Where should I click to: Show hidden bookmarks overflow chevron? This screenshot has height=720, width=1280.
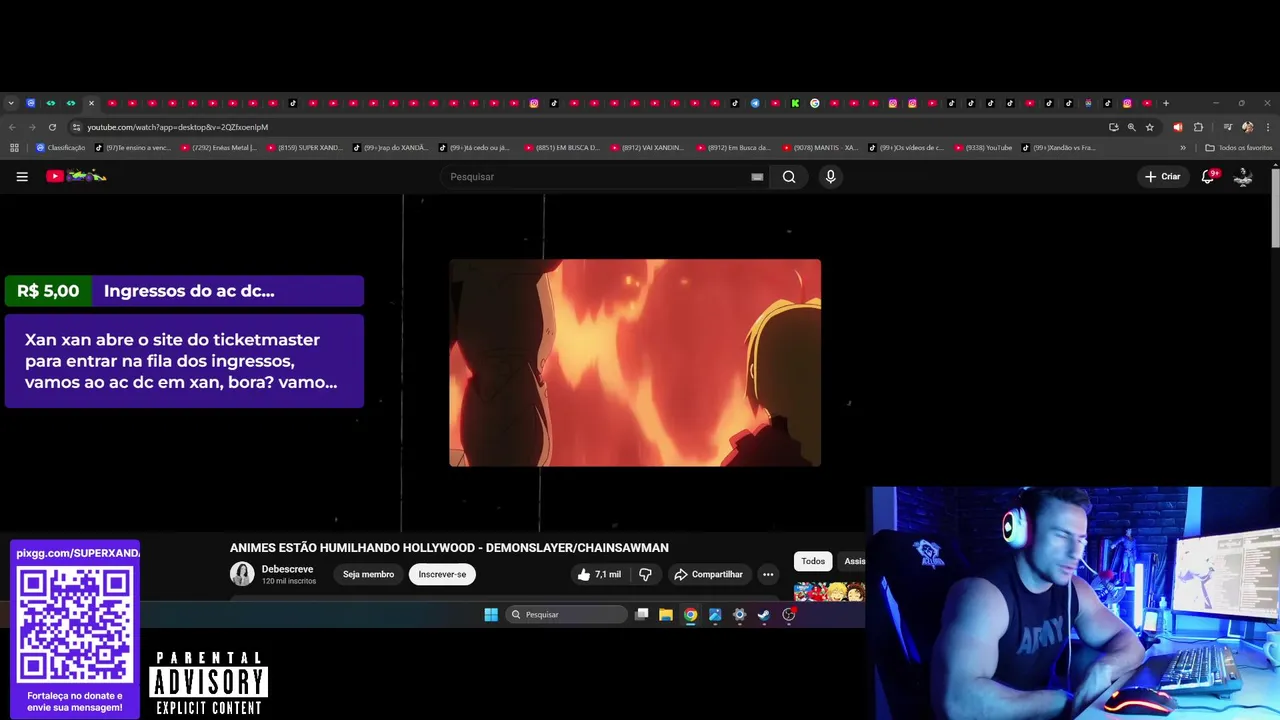[x=1182, y=148]
